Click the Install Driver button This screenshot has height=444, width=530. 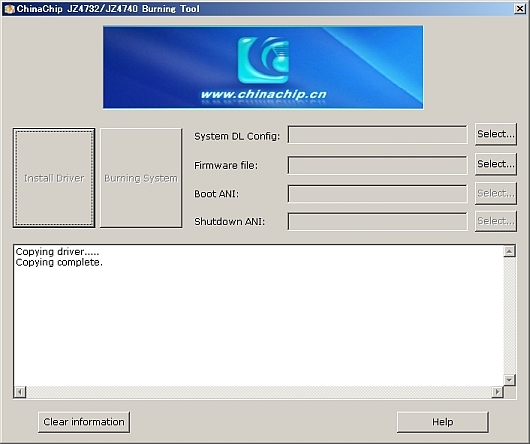coord(54,178)
